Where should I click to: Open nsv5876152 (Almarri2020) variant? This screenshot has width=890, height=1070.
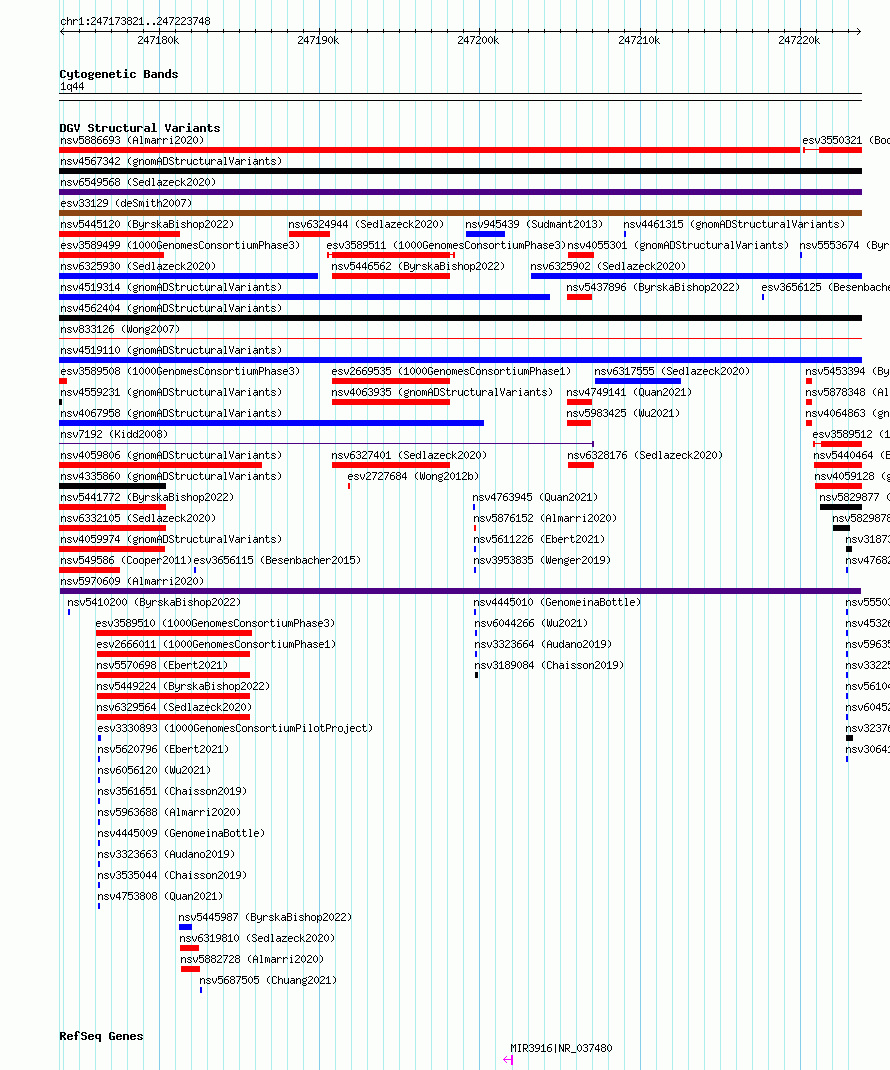click(x=545, y=519)
